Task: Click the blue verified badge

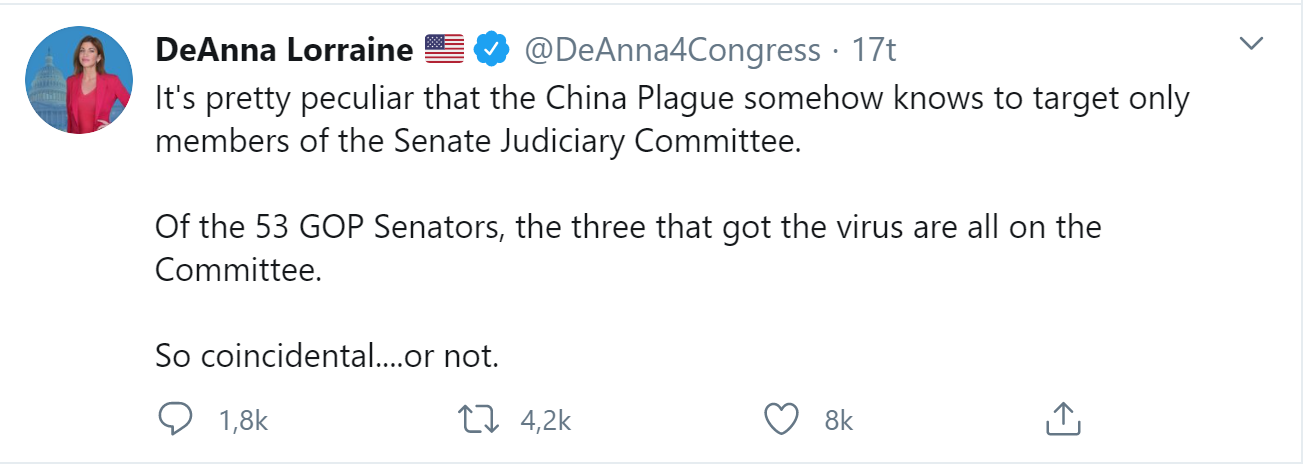Action: click(491, 50)
